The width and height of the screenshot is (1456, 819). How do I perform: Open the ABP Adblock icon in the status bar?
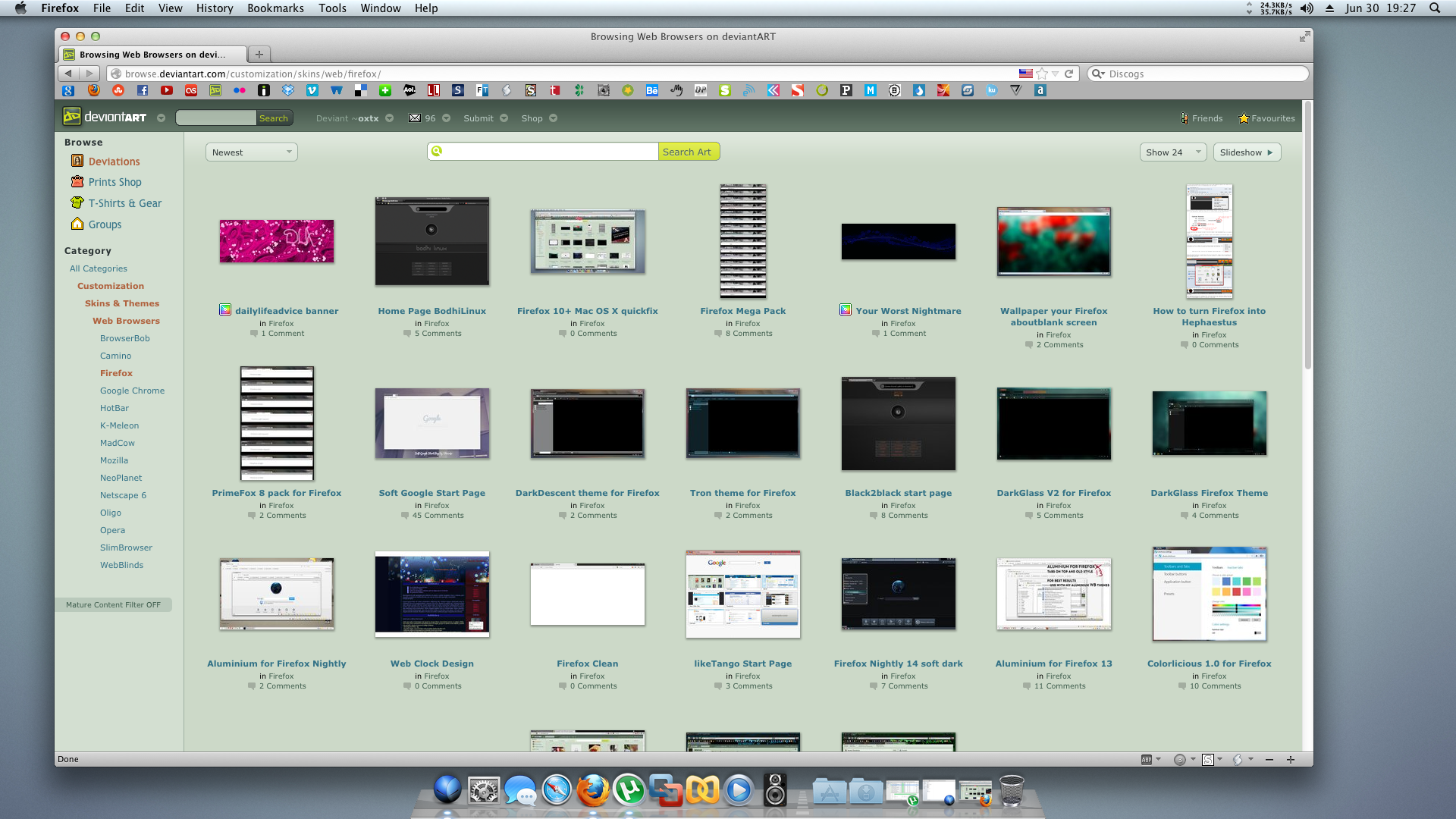pos(1147,759)
